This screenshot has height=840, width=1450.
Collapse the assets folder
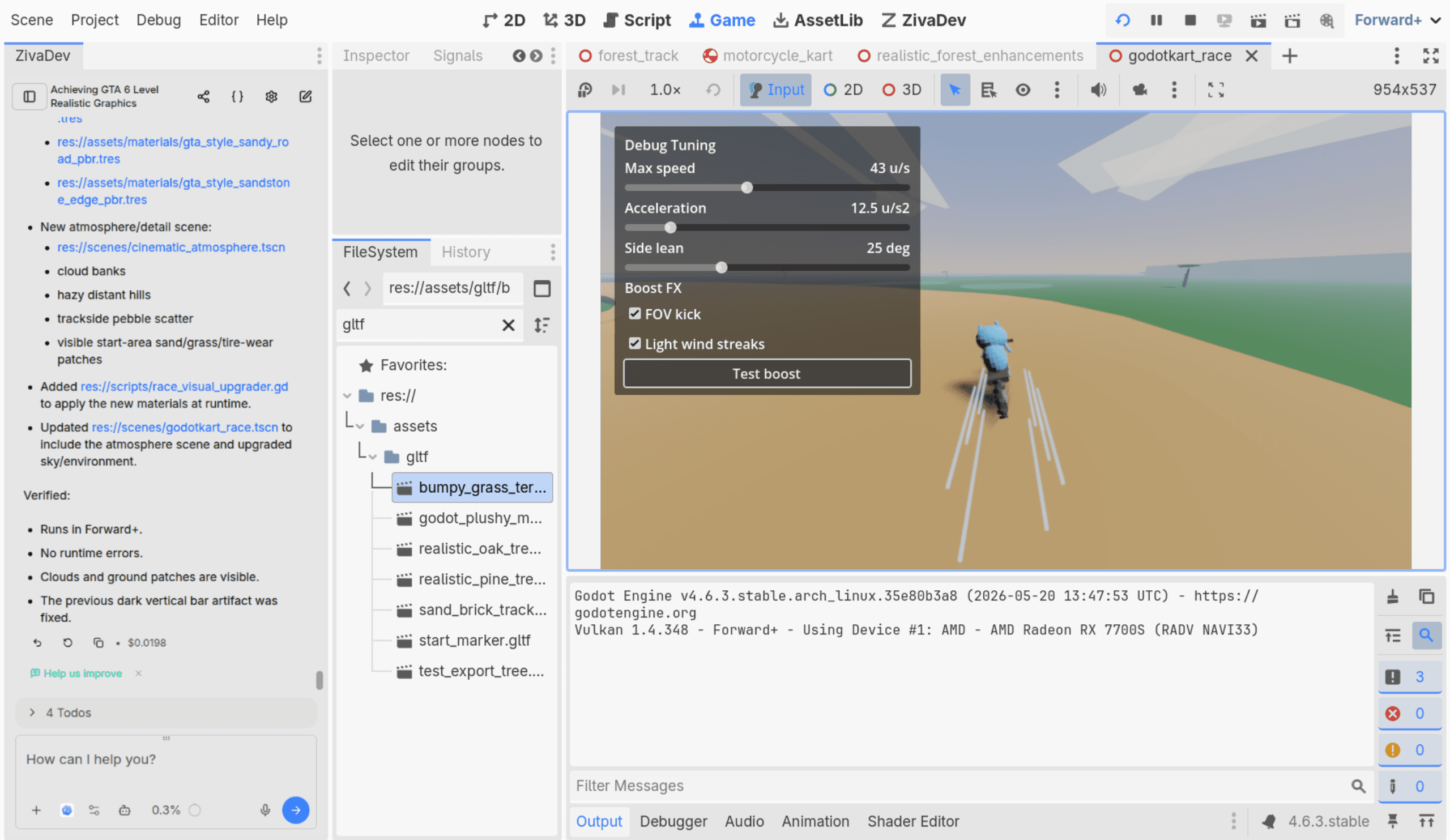(x=360, y=427)
